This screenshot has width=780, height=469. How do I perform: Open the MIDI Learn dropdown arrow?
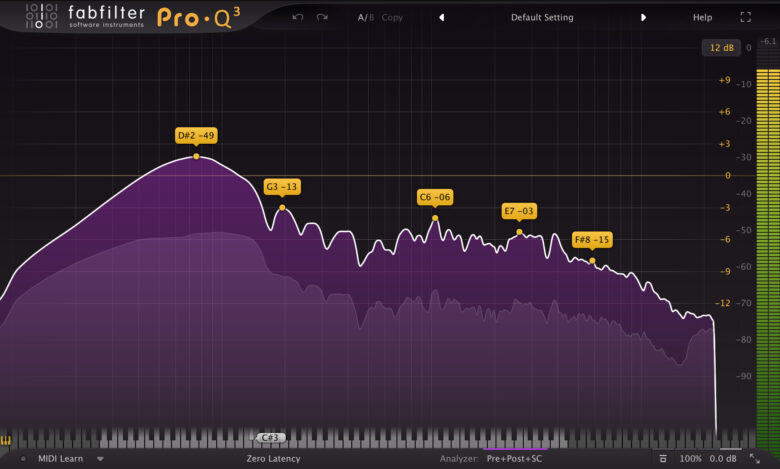[x=100, y=459]
